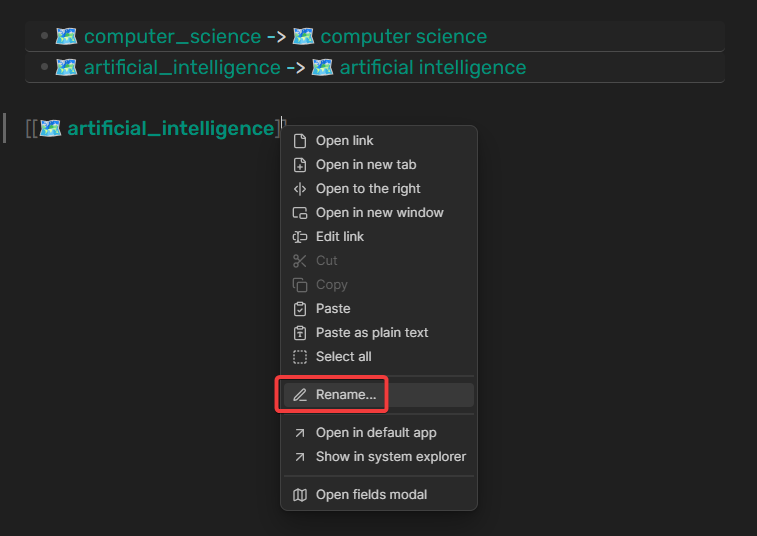Click the Open in new tab icon
The image size is (757, 536).
[x=299, y=165]
